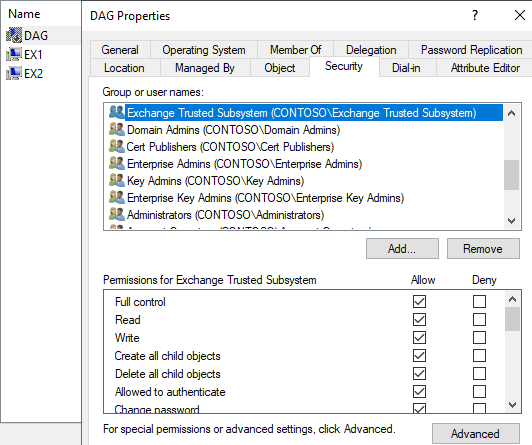Click the help question mark icon

pos(475,15)
